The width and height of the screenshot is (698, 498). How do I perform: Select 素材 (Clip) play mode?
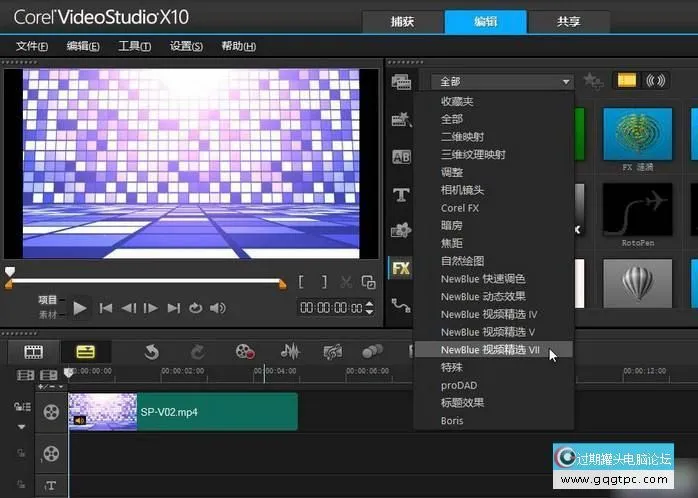coord(48,315)
